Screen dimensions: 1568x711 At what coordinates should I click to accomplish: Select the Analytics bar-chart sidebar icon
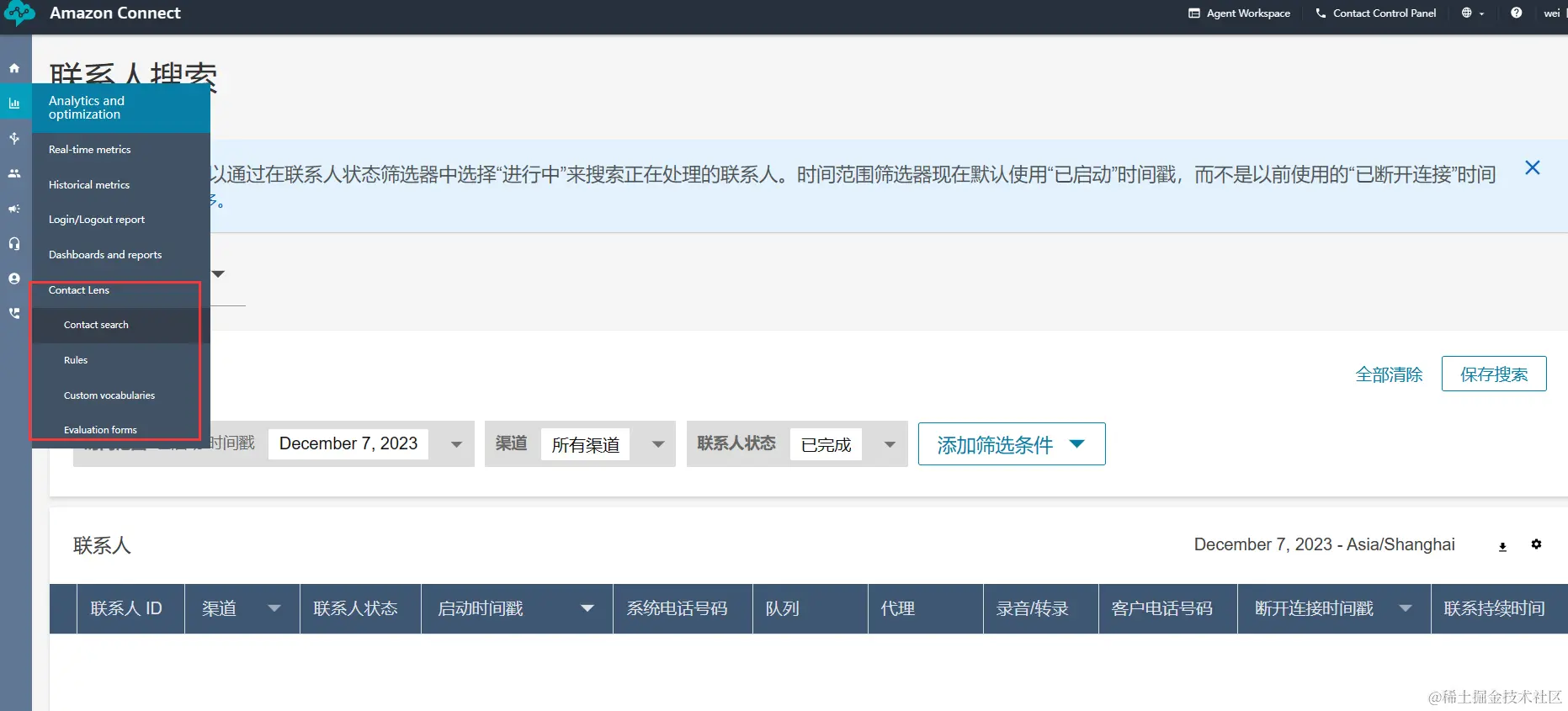pos(14,103)
